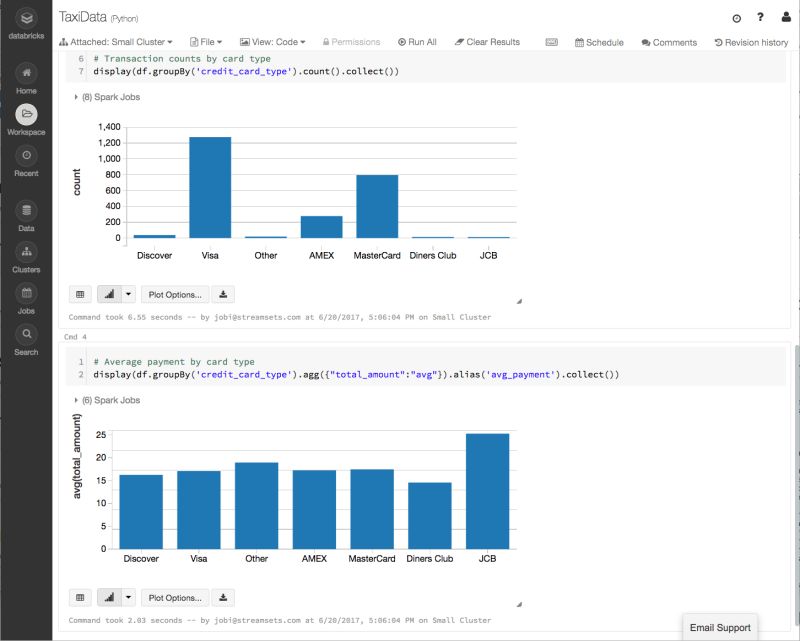The width and height of the screenshot is (800, 641).
Task: Open the Data panel from the sidebar
Action: click(27, 212)
